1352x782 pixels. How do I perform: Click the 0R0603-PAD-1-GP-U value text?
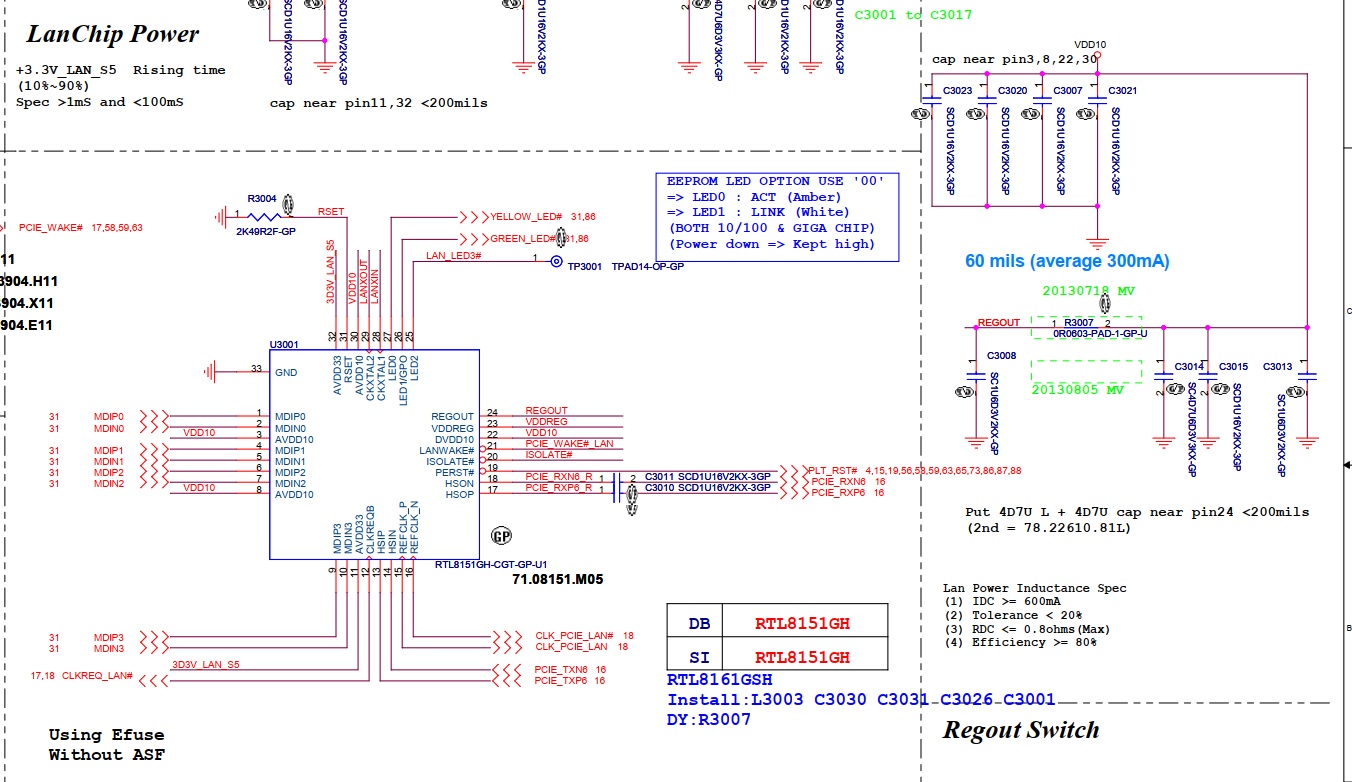click(x=1099, y=333)
